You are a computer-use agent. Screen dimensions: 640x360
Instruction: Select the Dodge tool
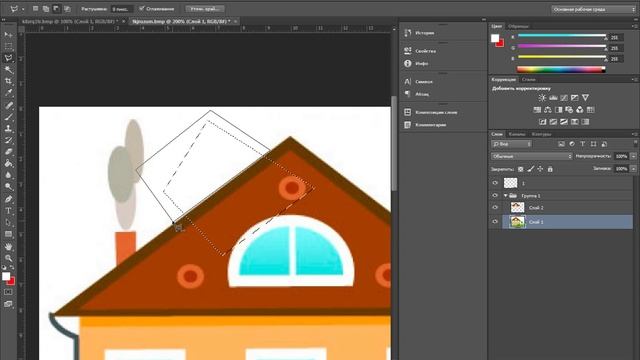tap(8, 187)
